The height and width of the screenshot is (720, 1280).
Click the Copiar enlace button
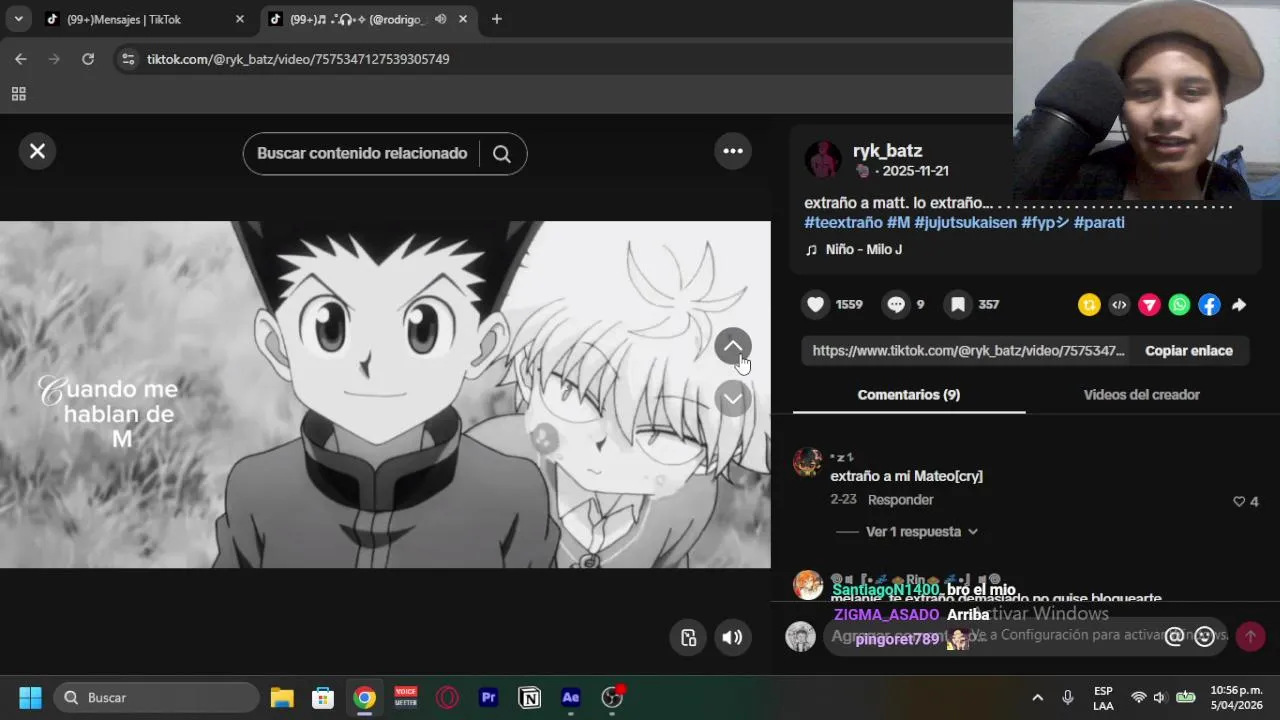click(x=1189, y=351)
